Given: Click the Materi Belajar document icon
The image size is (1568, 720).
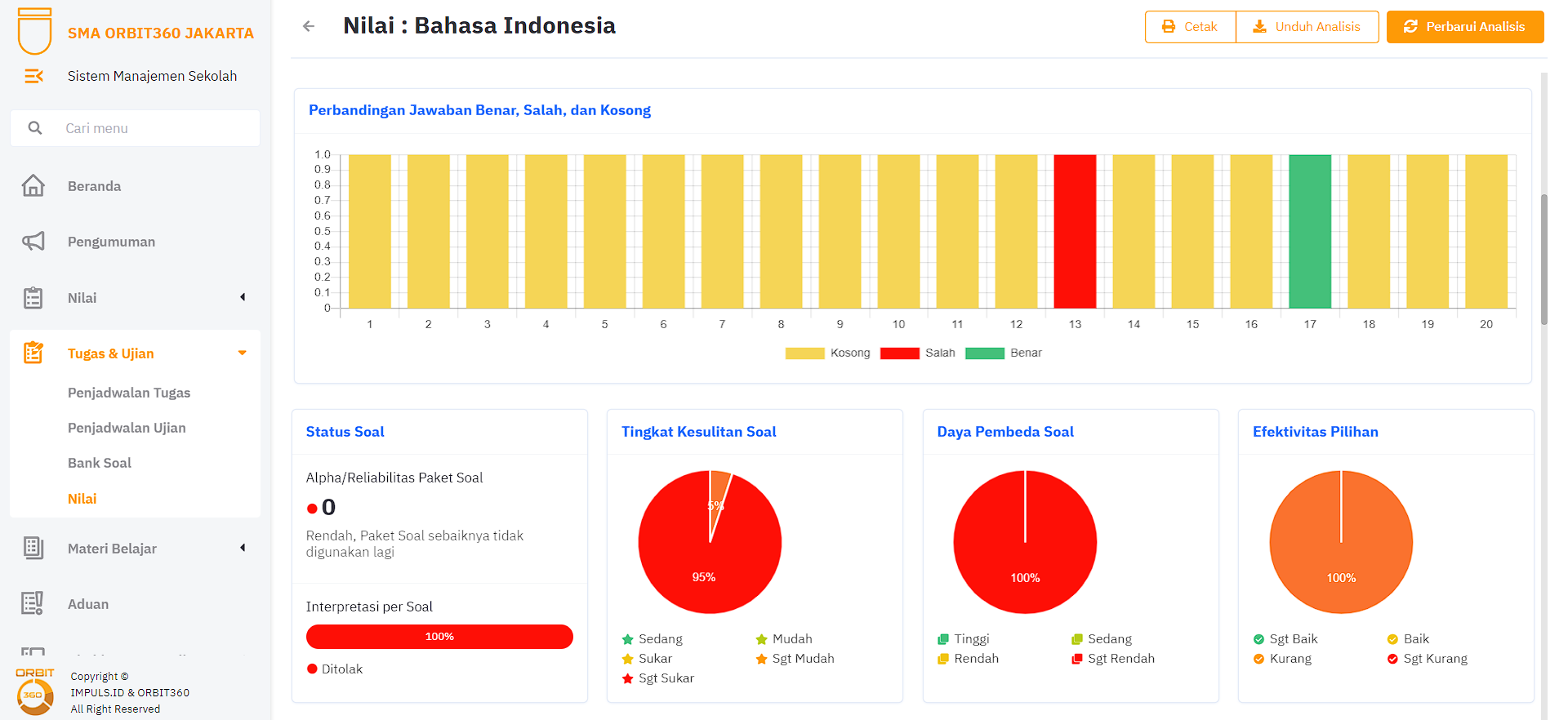Looking at the screenshot, I should point(33,548).
